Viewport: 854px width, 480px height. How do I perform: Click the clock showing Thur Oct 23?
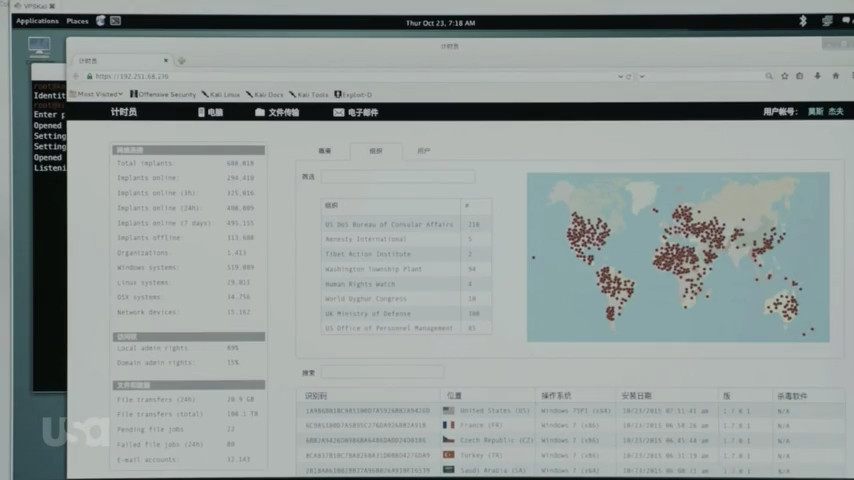click(x=441, y=23)
